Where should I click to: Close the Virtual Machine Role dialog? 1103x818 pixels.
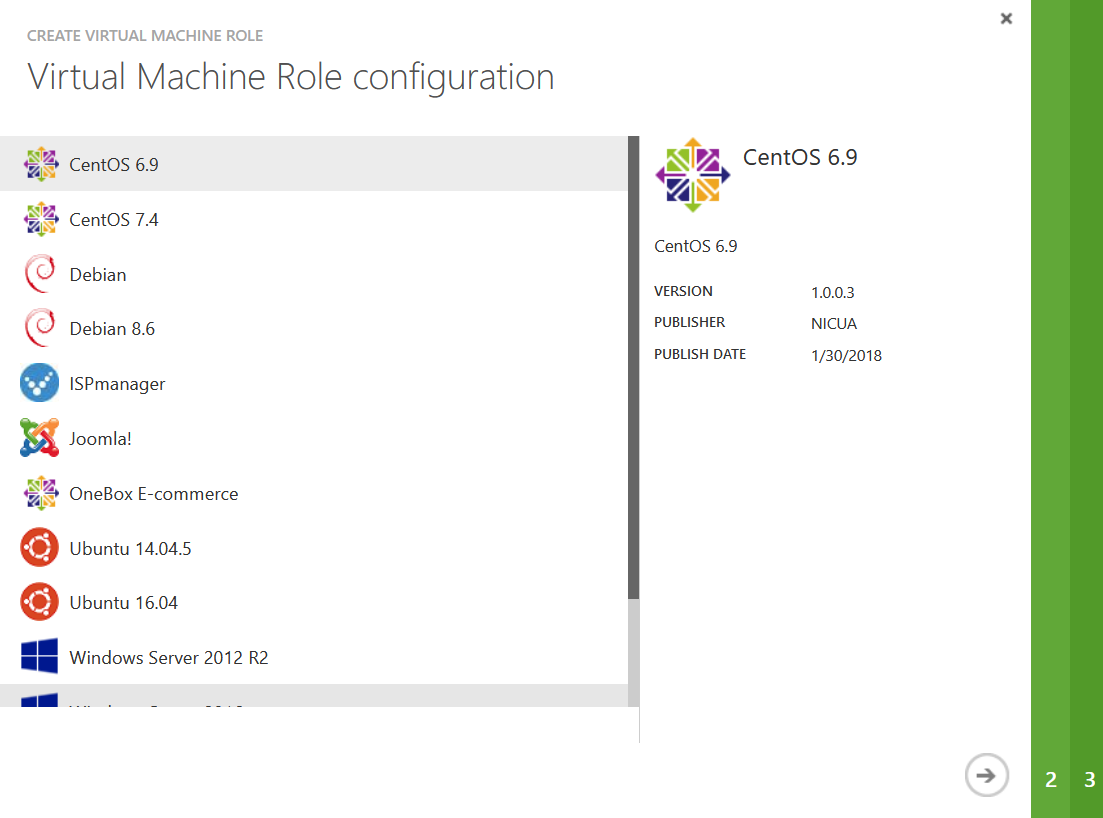(1007, 18)
